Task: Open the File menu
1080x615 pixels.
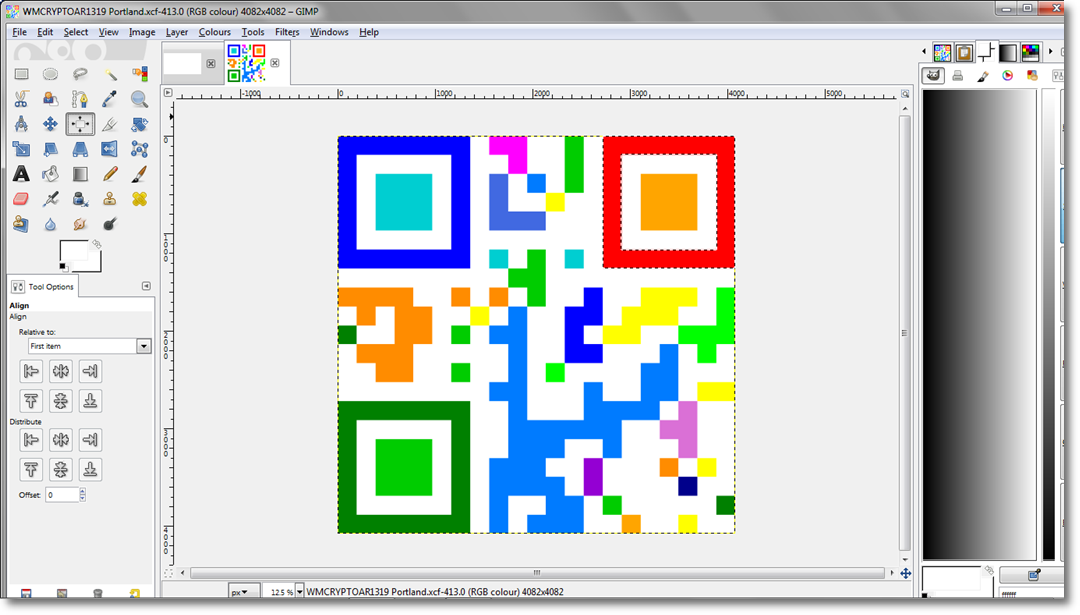Action: 19,32
